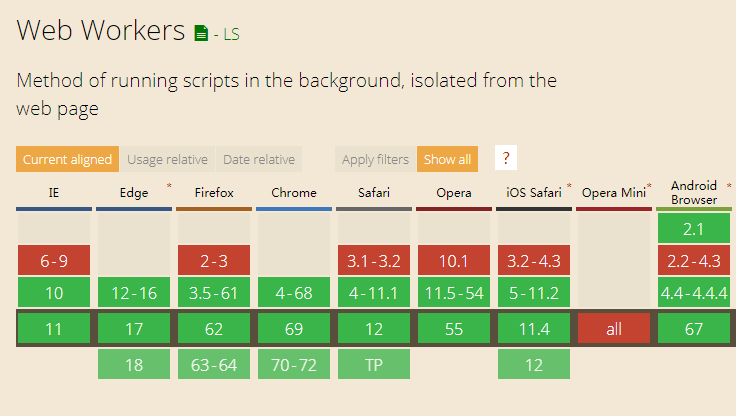Viewport: 736px width, 416px height.
Task: Select the Chrome 70-72 future cell
Action: pos(294,364)
